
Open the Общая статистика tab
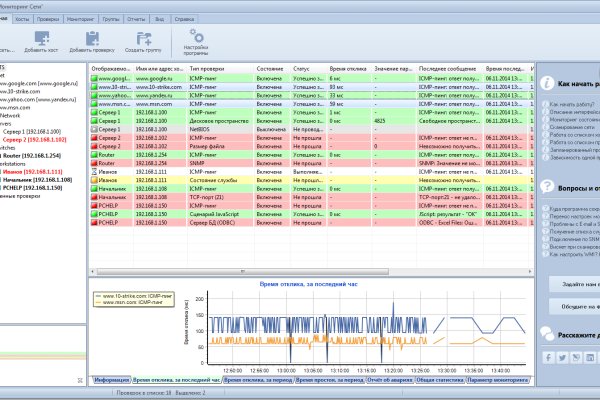pos(434,381)
